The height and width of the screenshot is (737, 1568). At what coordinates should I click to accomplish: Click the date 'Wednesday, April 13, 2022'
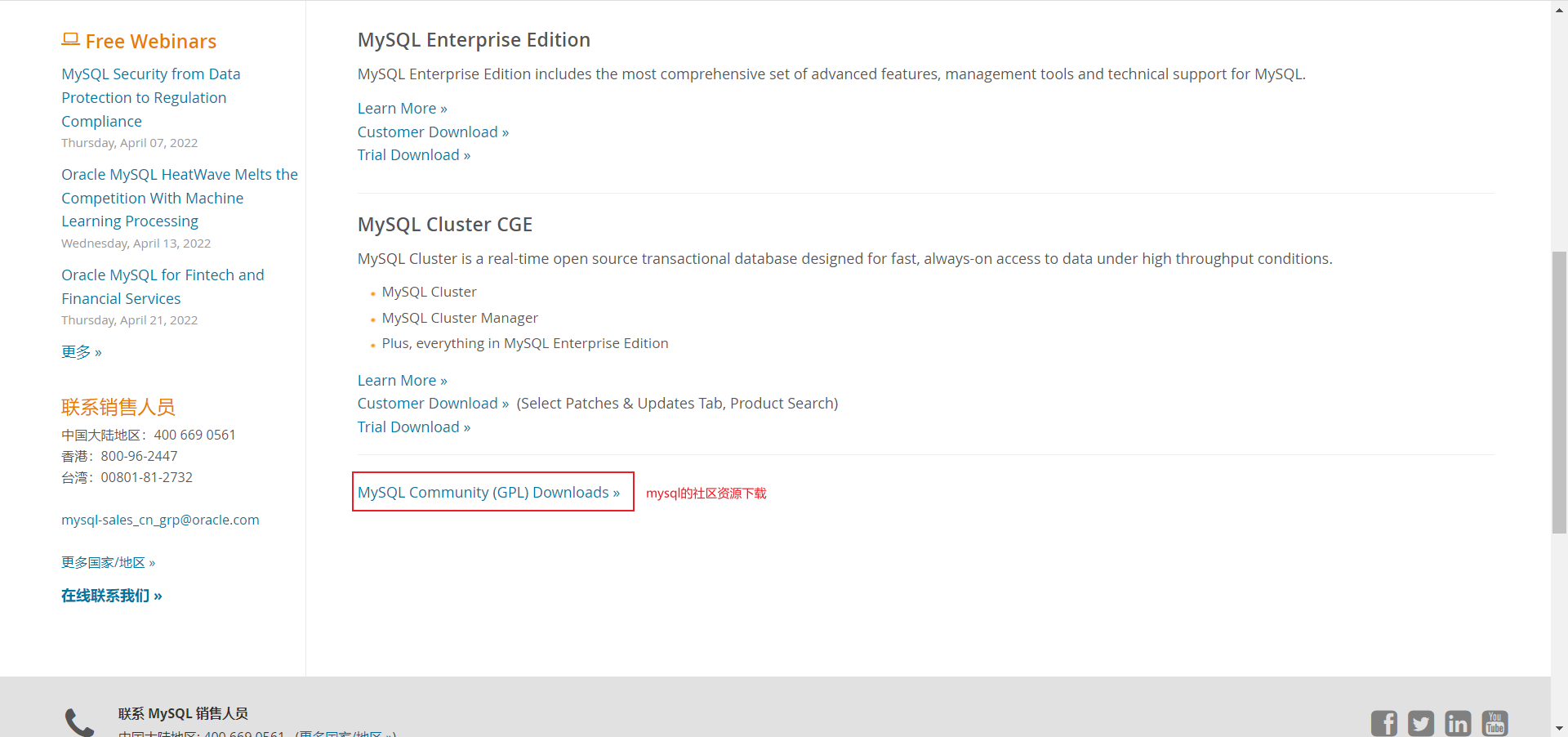pos(136,243)
